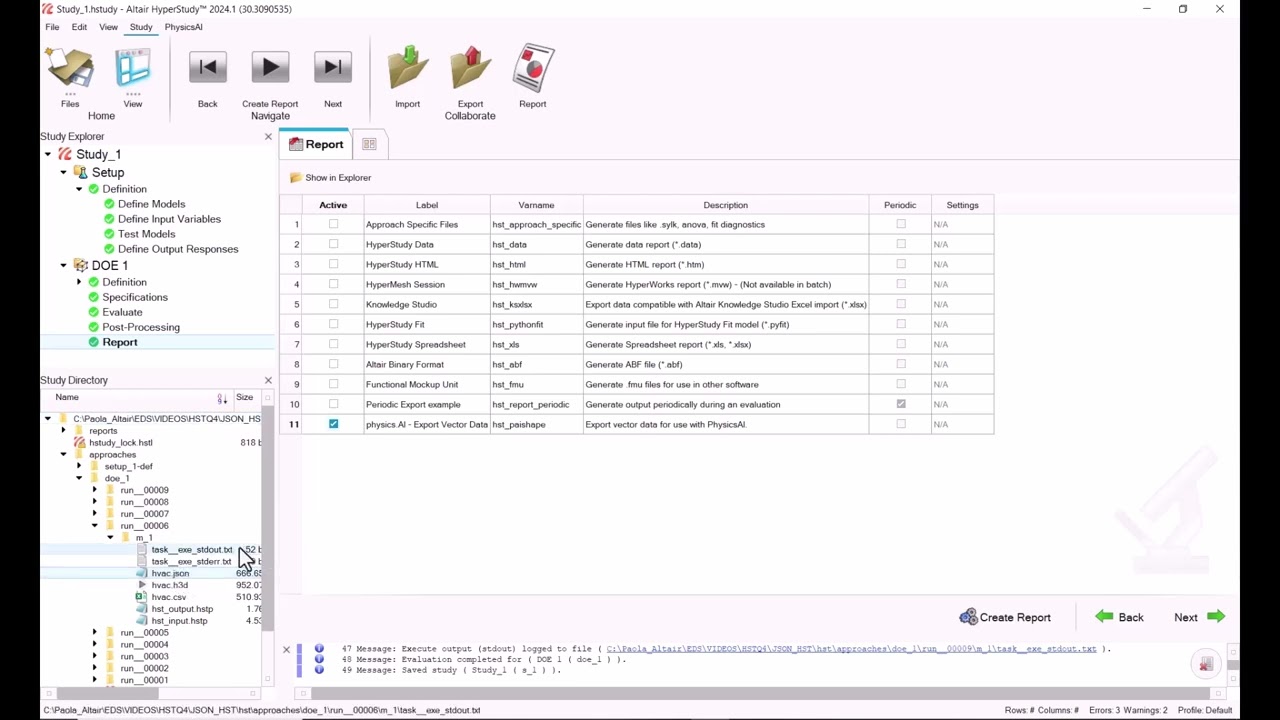Close the Study Directory panel
1280x720 pixels.
coord(268,380)
